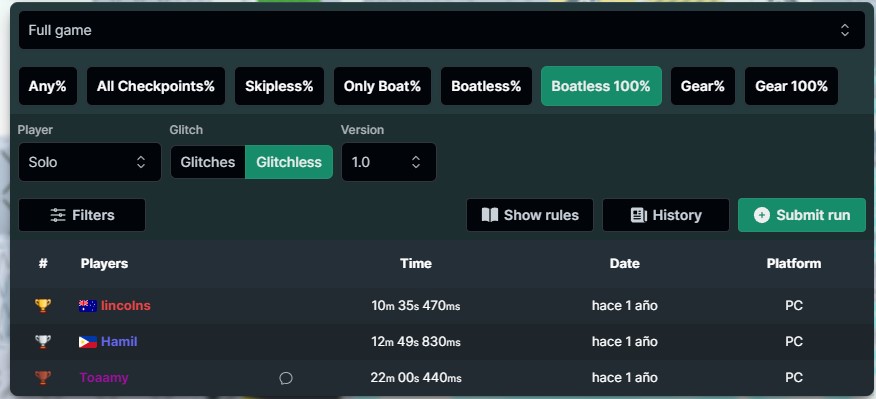Expand the Solo player dropdown

tap(89, 162)
